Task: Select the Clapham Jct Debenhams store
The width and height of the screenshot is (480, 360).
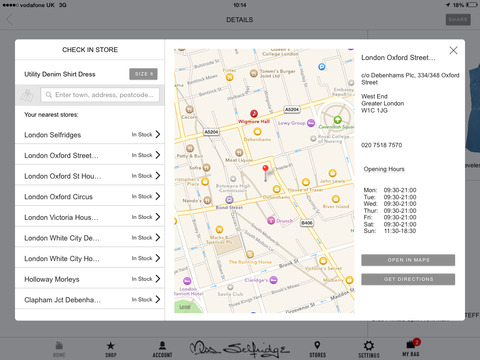Action: point(90,299)
